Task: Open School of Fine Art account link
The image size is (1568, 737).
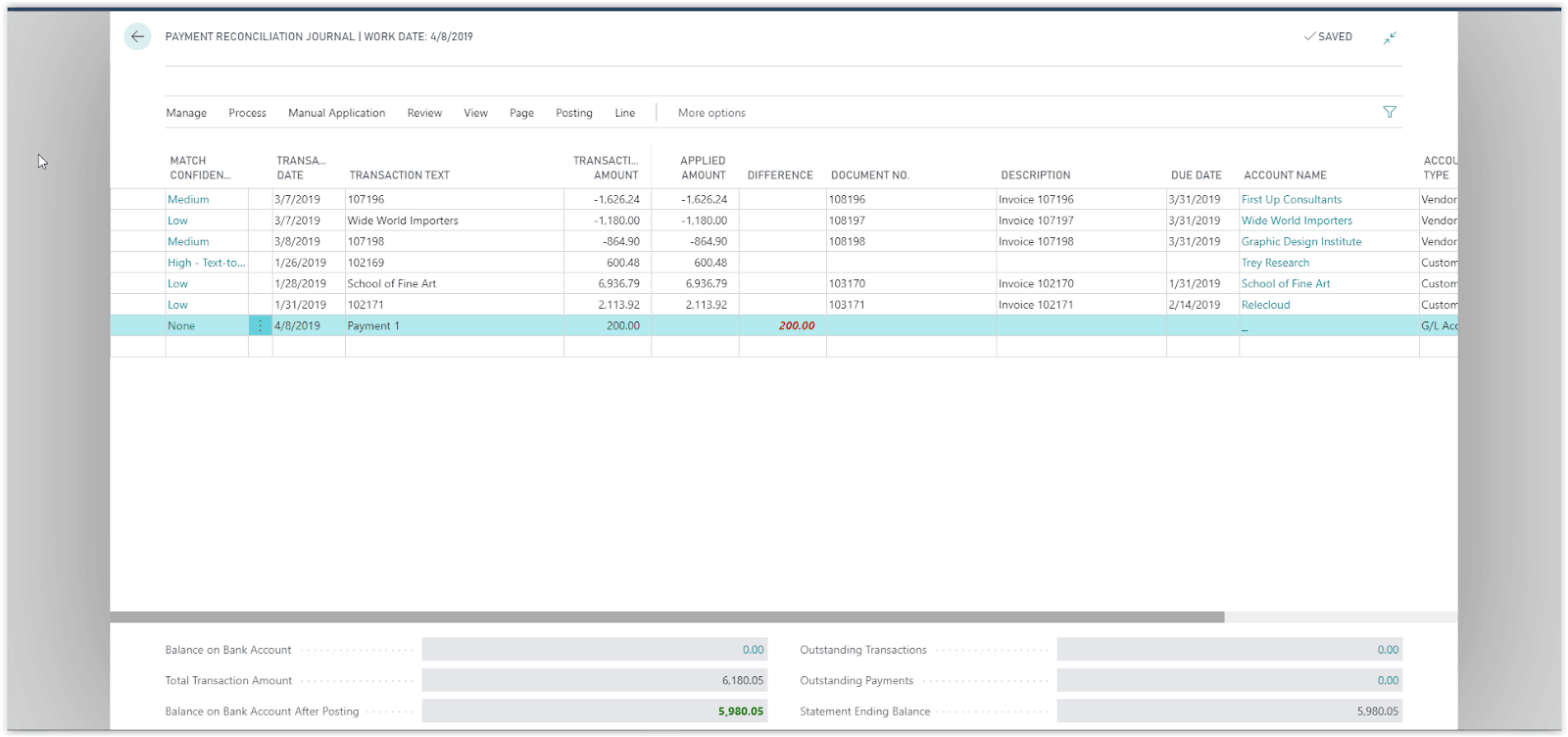Action: (x=1286, y=283)
